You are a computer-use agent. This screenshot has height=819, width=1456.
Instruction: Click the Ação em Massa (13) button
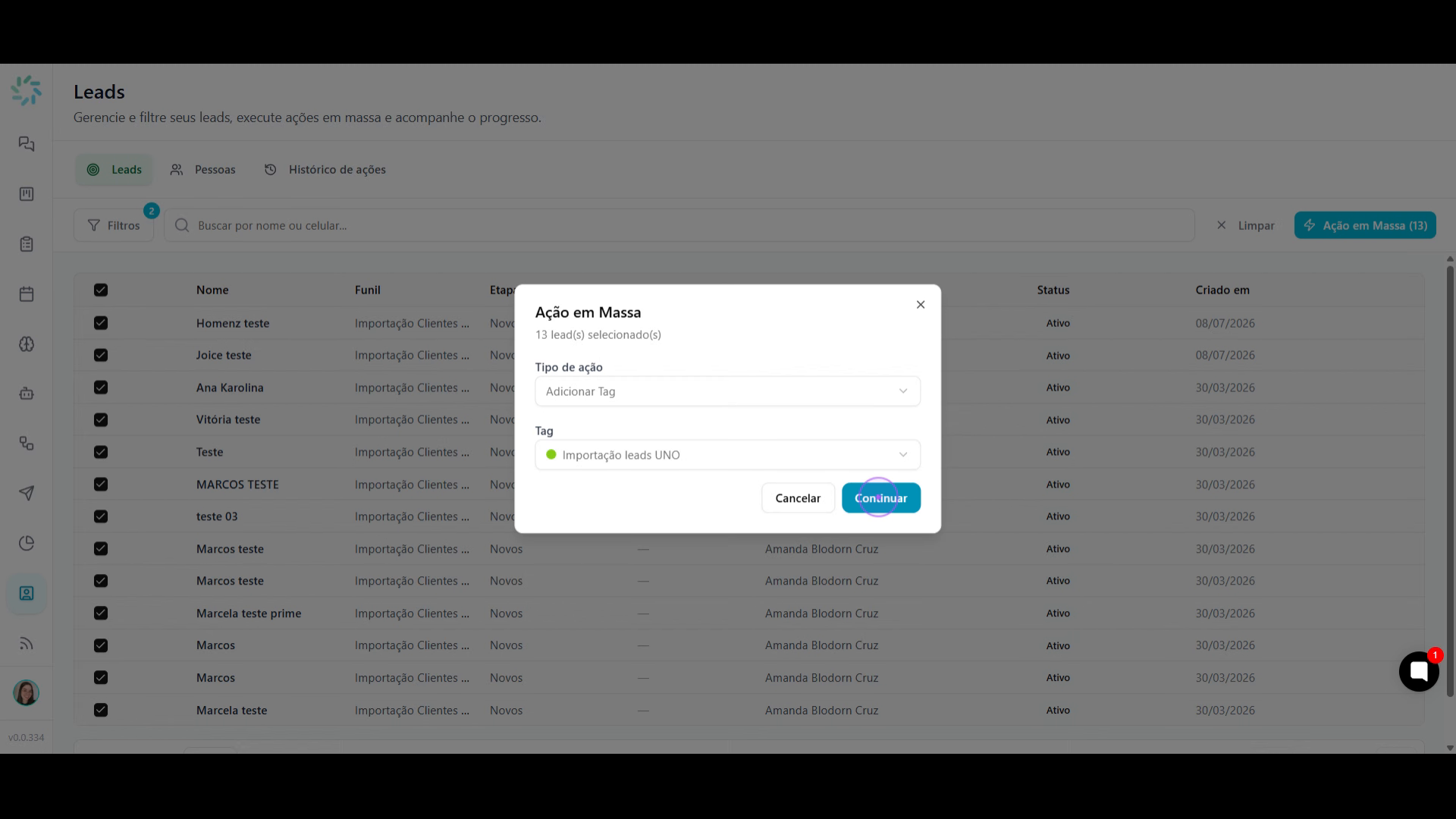click(1365, 225)
